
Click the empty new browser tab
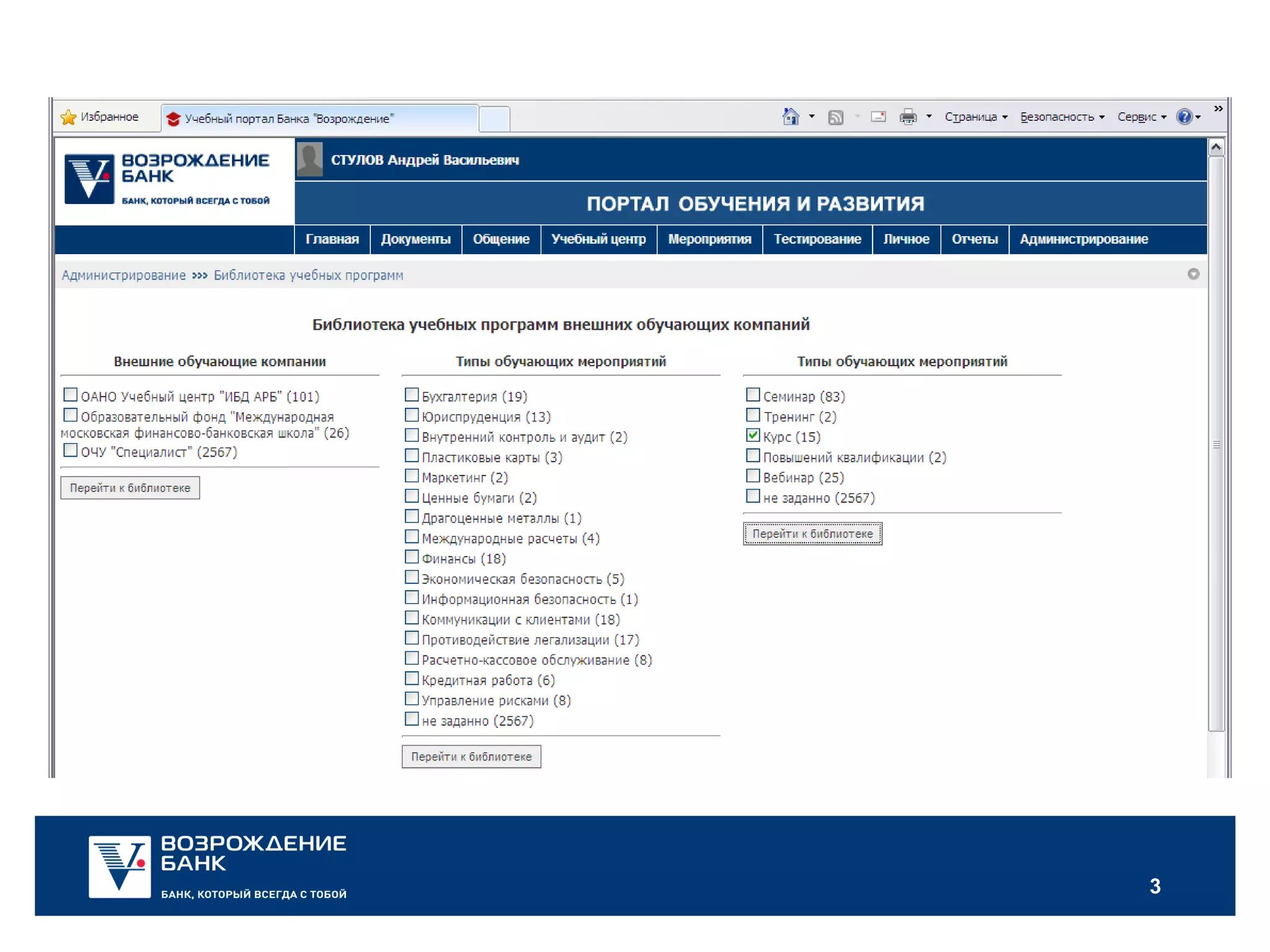494,118
